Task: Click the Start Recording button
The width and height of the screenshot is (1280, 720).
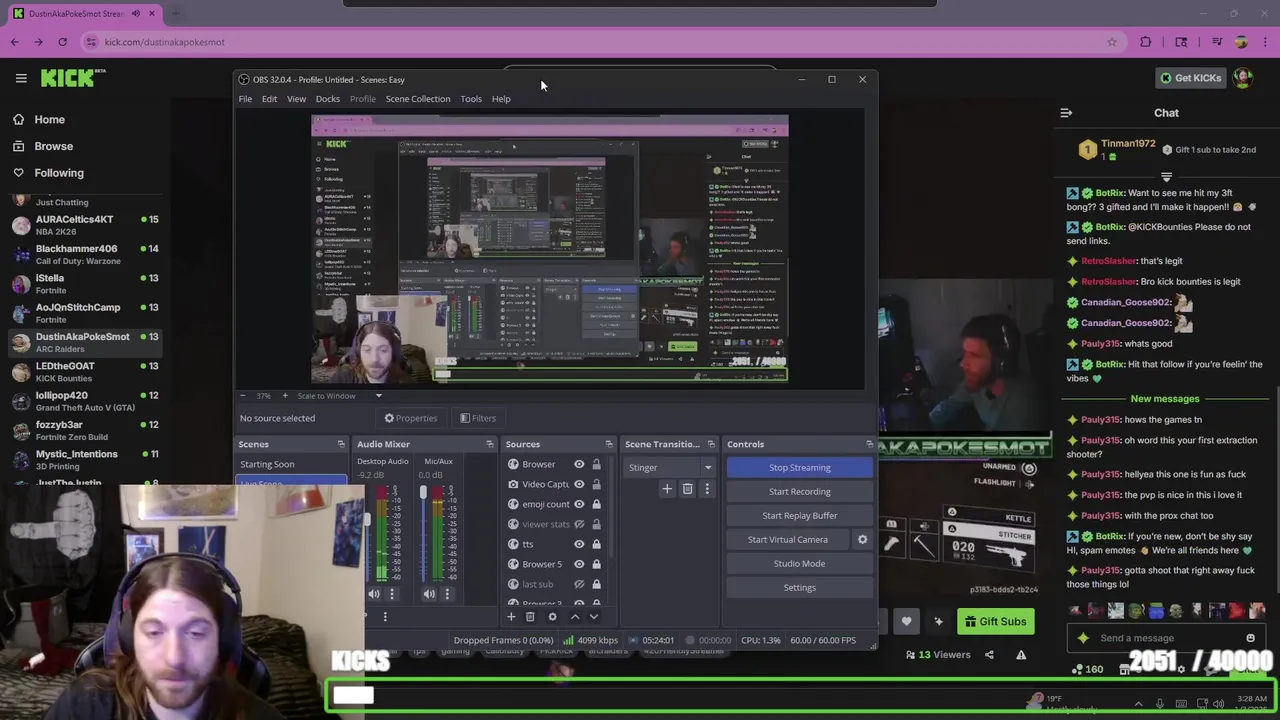Action: (799, 491)
